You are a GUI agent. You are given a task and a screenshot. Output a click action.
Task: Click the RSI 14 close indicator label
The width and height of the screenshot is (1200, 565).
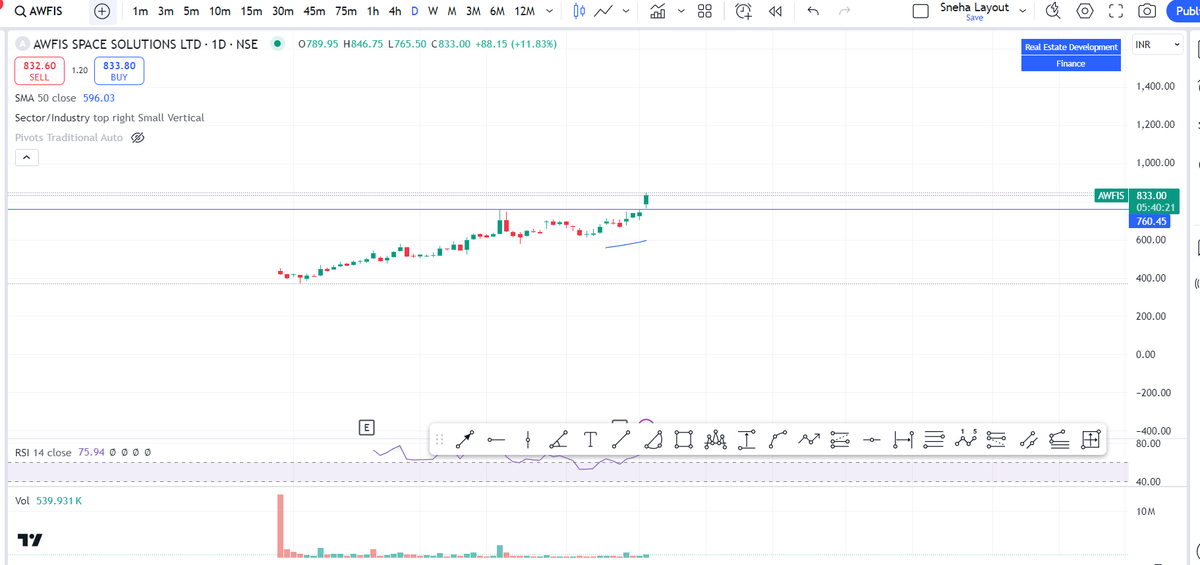point(43,453)
